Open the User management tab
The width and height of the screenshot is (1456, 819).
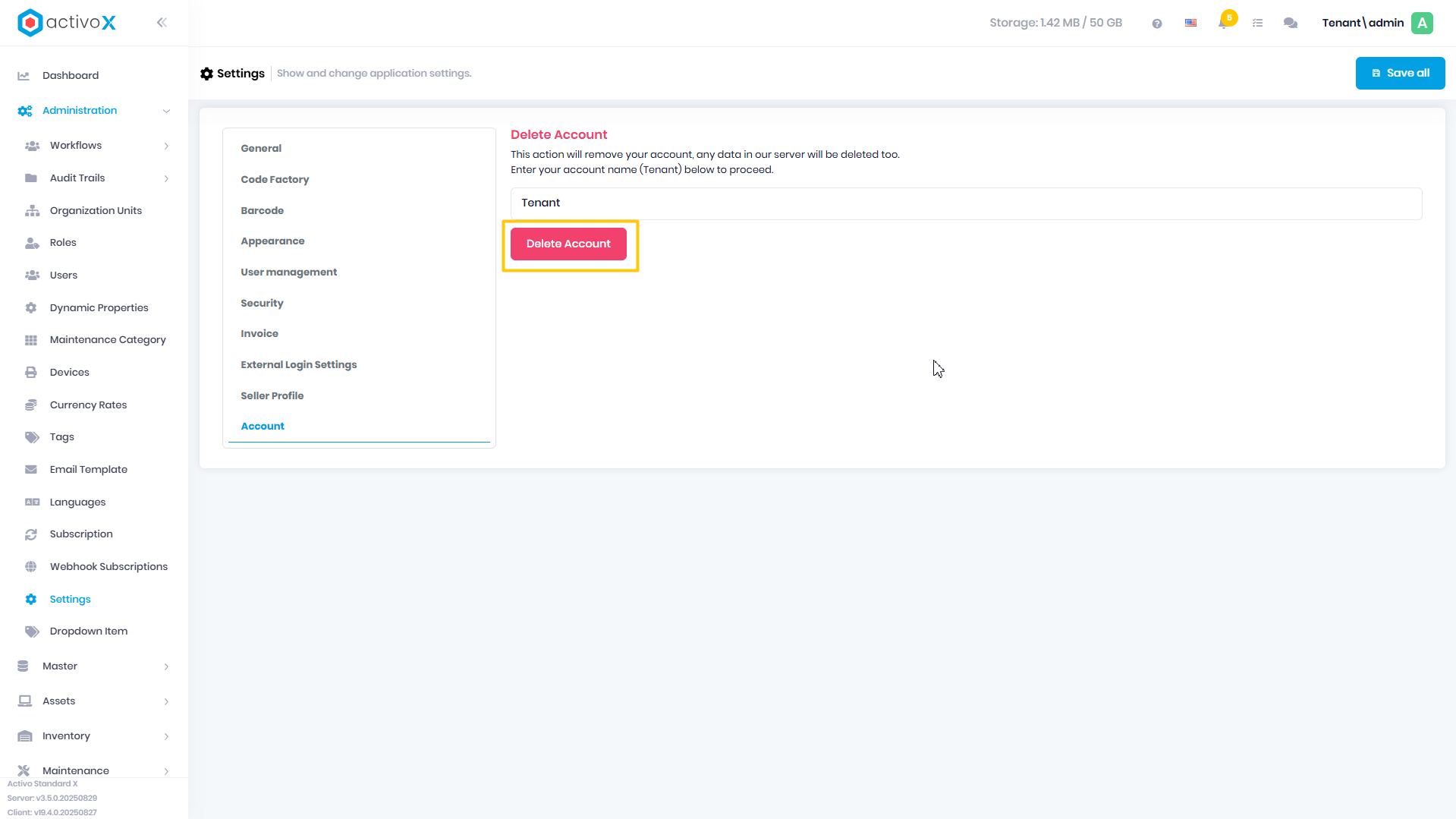(359, 272)
